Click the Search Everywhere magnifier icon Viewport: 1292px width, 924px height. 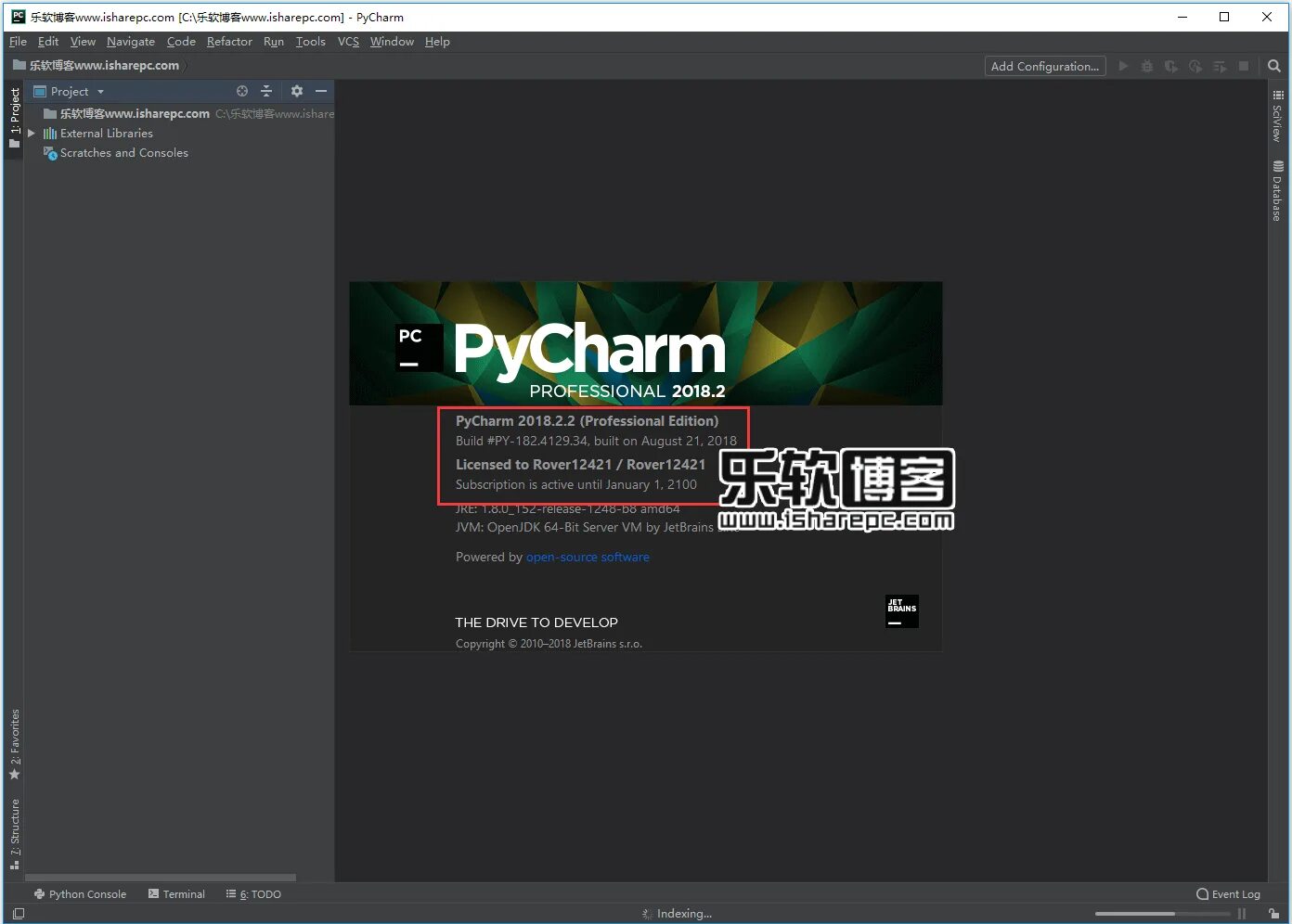click(x=1274, y=67)
